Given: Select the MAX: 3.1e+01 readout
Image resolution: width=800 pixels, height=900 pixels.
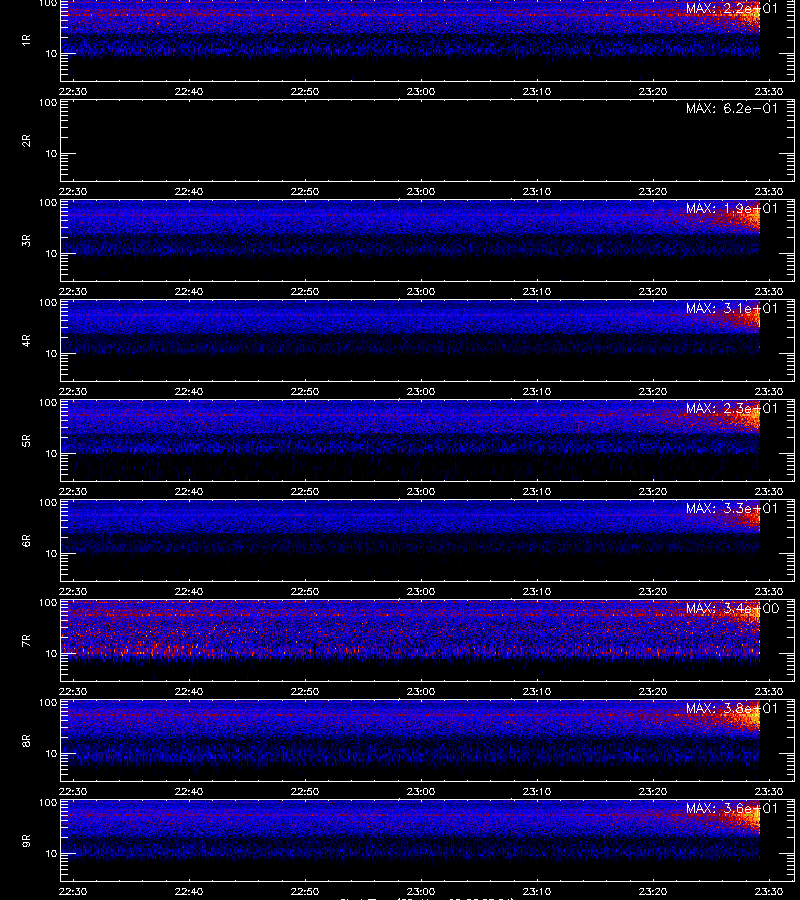Looking at the screenshot, I should 732,308.
